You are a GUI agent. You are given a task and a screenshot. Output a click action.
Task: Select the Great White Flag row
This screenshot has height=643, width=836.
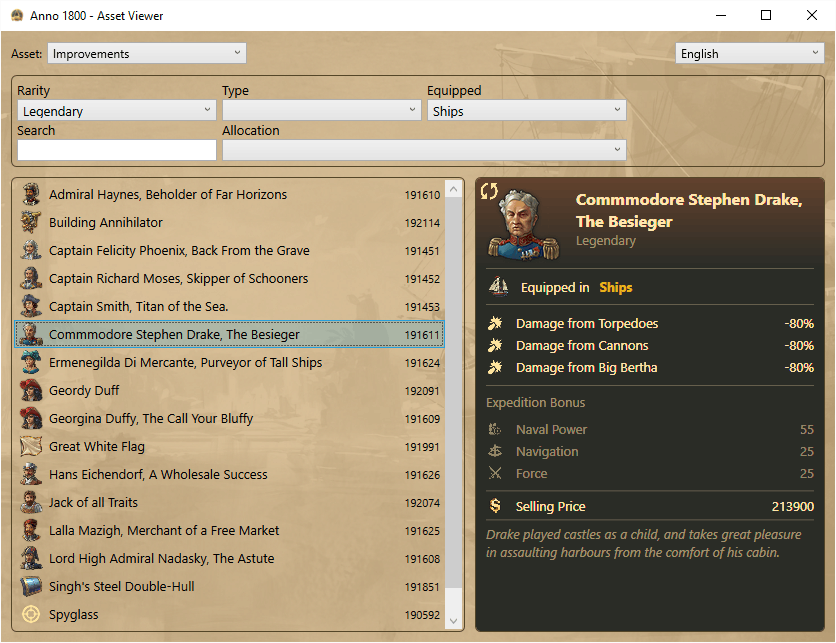(229, 446)
